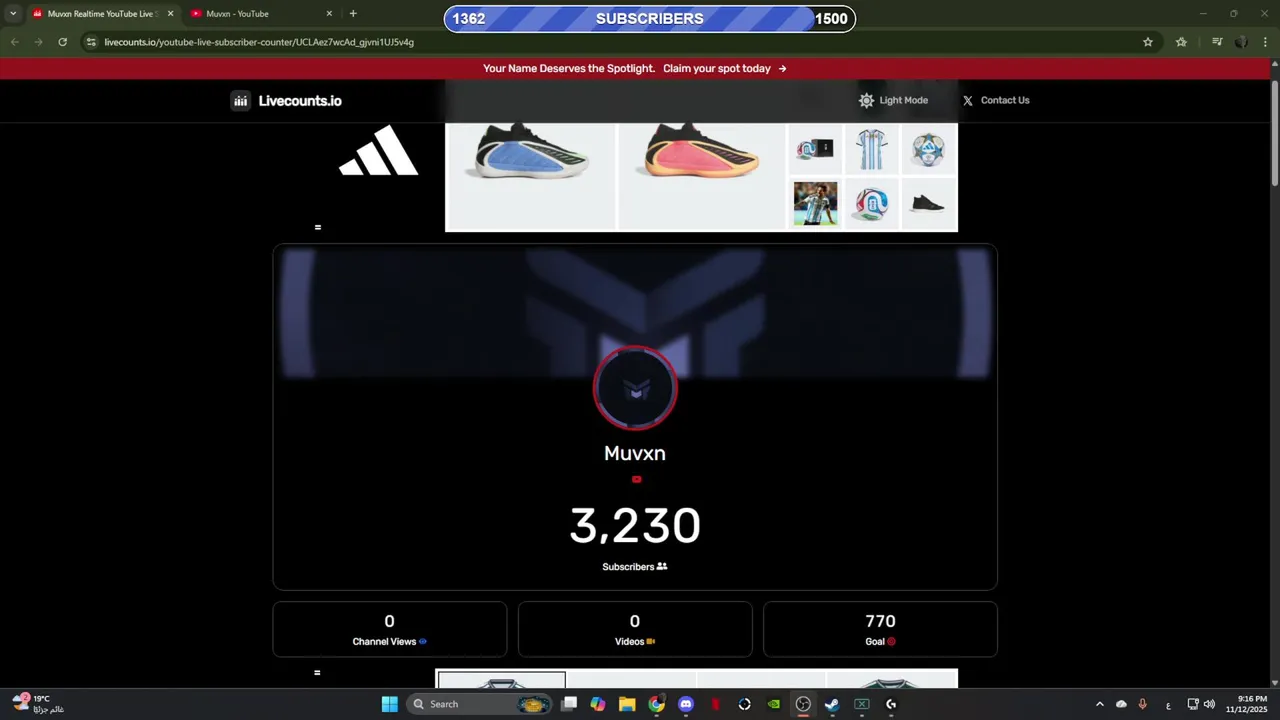Open the browser profile avatar
Screen dimensions: 1280x720
pos(1241,42)
